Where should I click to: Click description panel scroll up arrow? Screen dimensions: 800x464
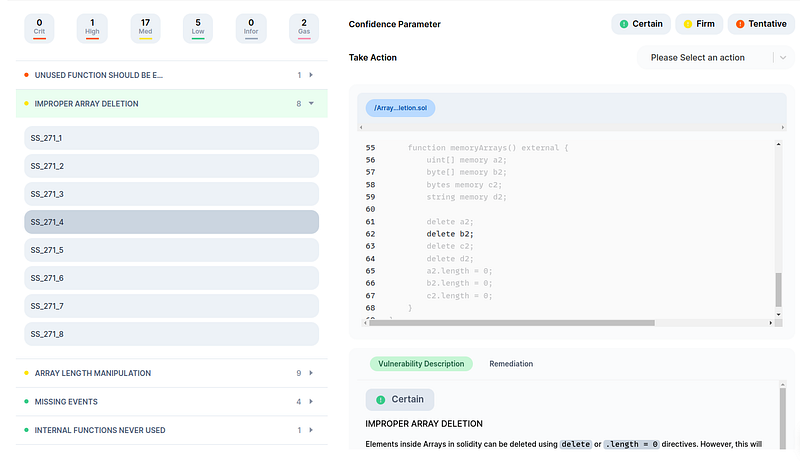click(783, 384)
